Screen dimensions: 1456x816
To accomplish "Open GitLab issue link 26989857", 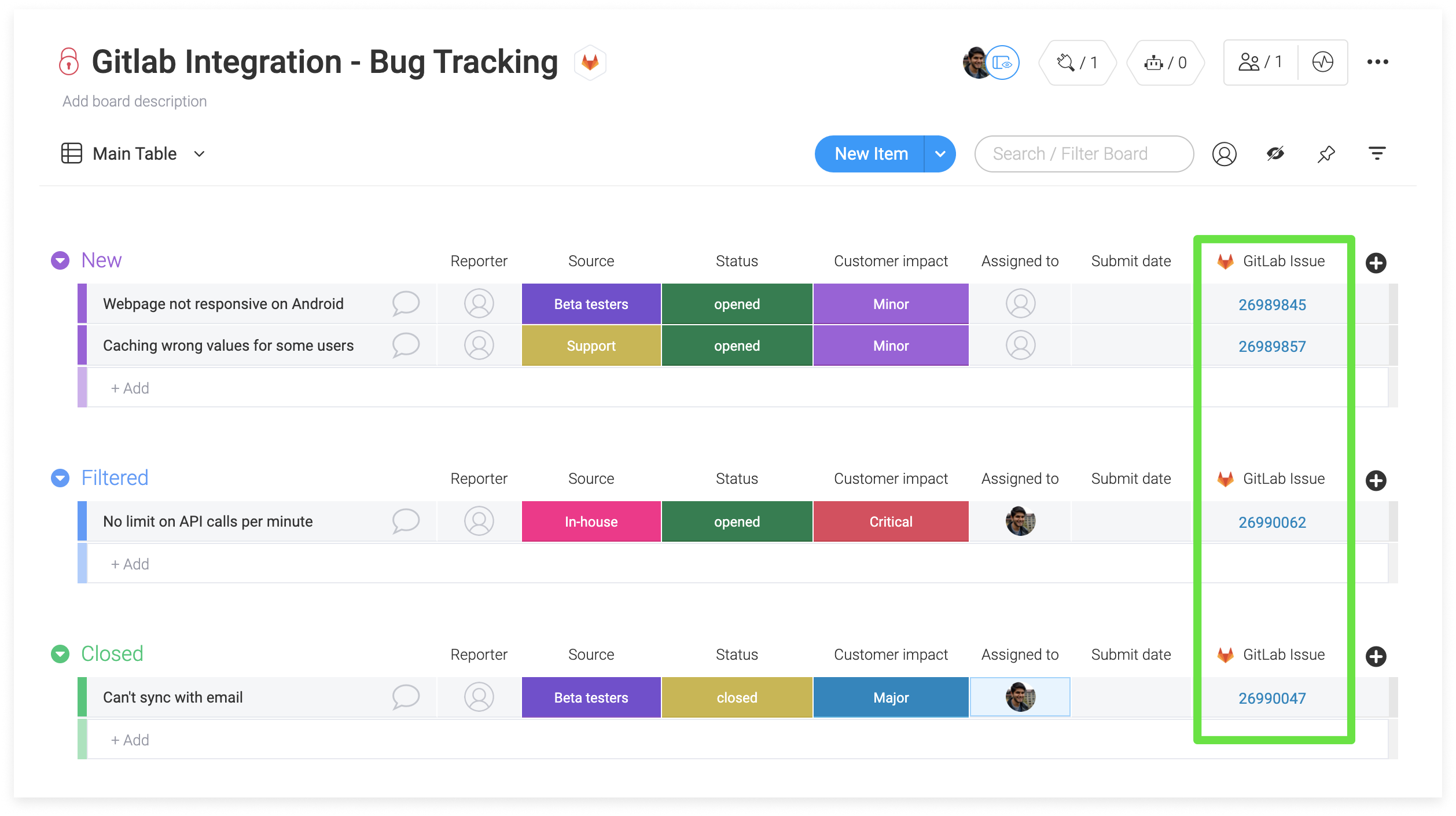I will click(x=1272, y=346).
